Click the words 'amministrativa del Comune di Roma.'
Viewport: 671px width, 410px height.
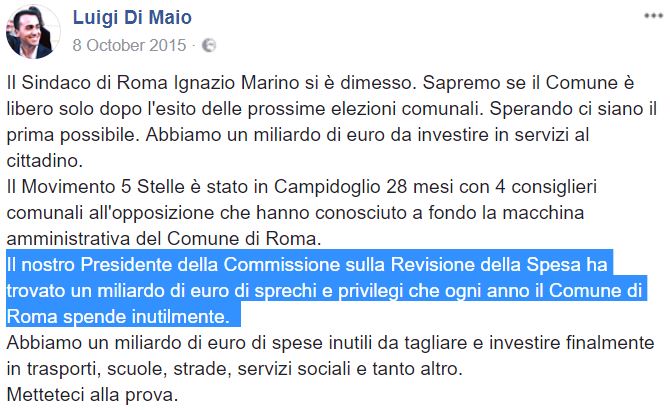click(x=164, y=238)
